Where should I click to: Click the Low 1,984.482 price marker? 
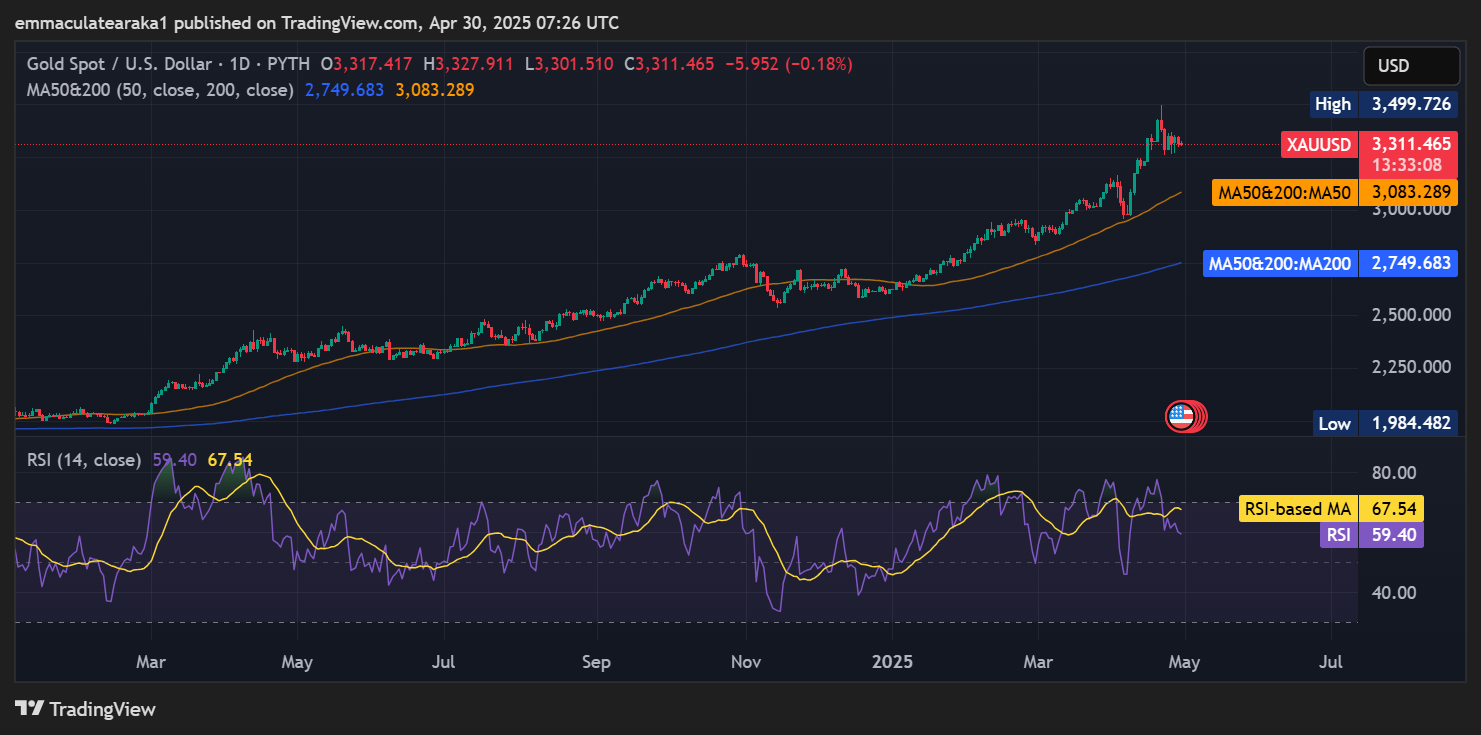(x=1384, y=424)
